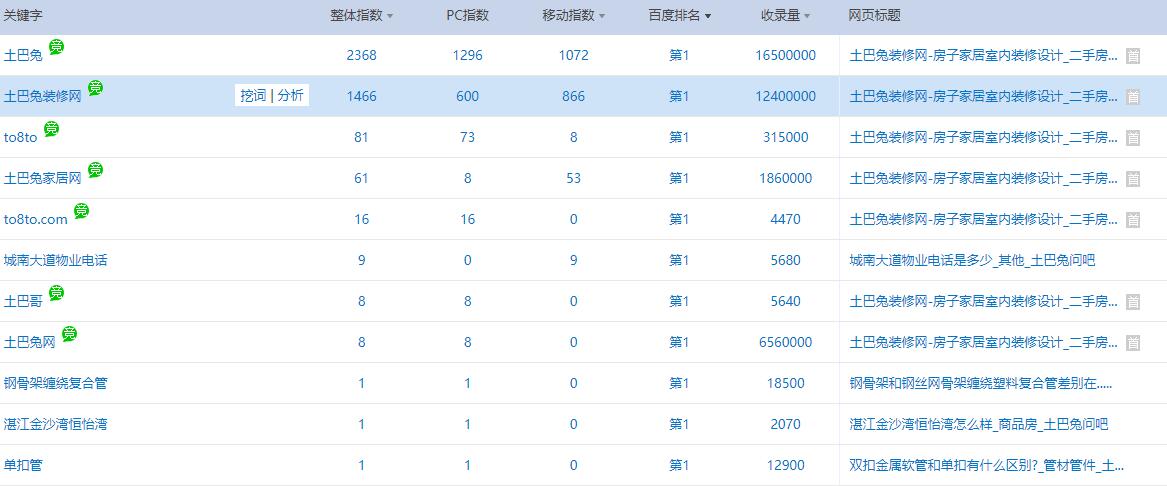Click 分析 in the 土巴兔装修网 row
Image resolution: width=1167 pixels, height=486 pixels.
point(290,95)
